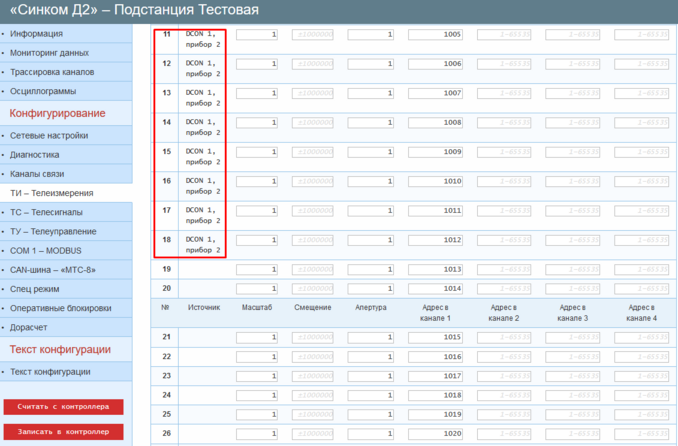Open ТУ – Телеуправление section
This screenshot has width=678, height=446.
click(x=53, y=232)
